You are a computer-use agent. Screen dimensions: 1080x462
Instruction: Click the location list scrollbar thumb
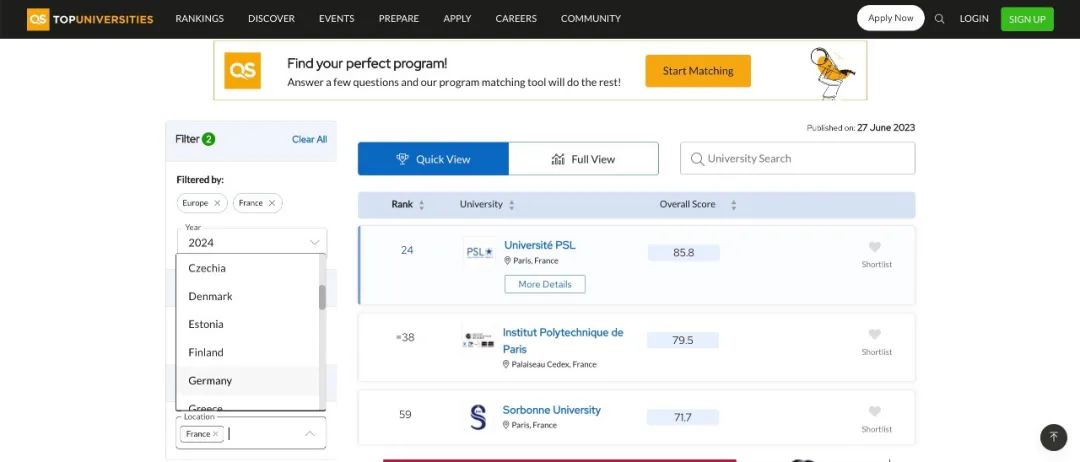pos(322,297)
